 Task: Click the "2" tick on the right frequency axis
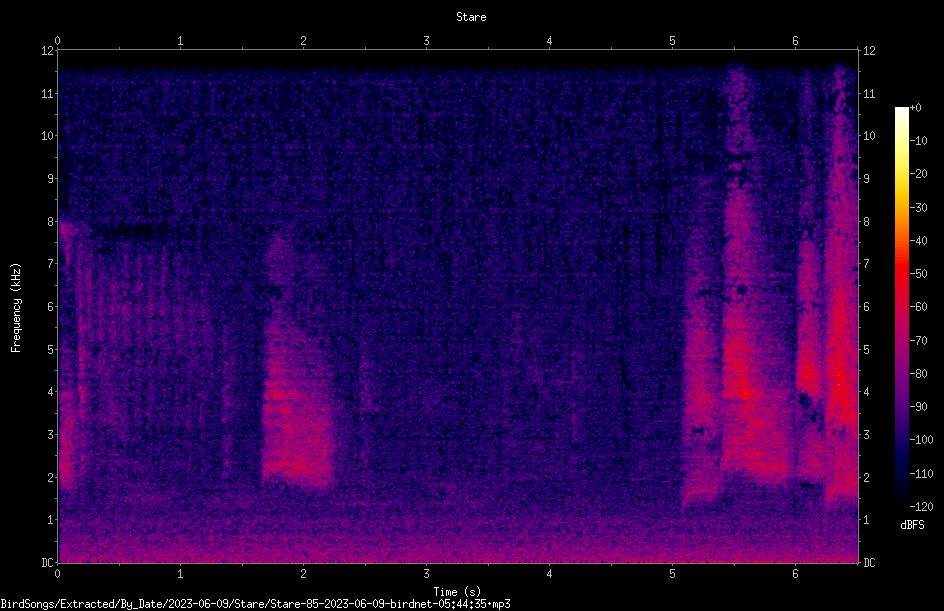866,477
